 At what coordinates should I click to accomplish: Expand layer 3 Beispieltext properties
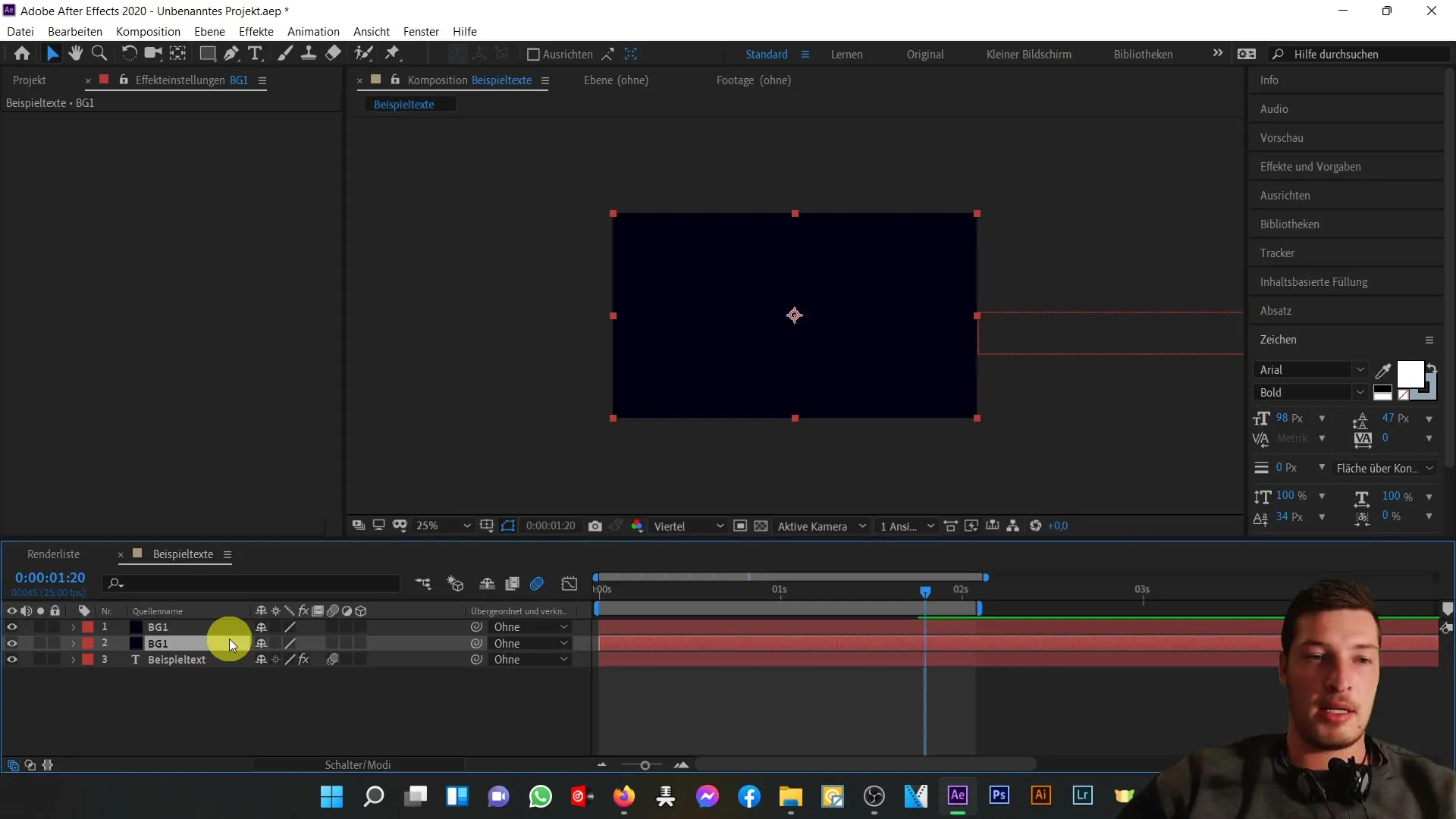pyautogui.click(x=73, y=659)
